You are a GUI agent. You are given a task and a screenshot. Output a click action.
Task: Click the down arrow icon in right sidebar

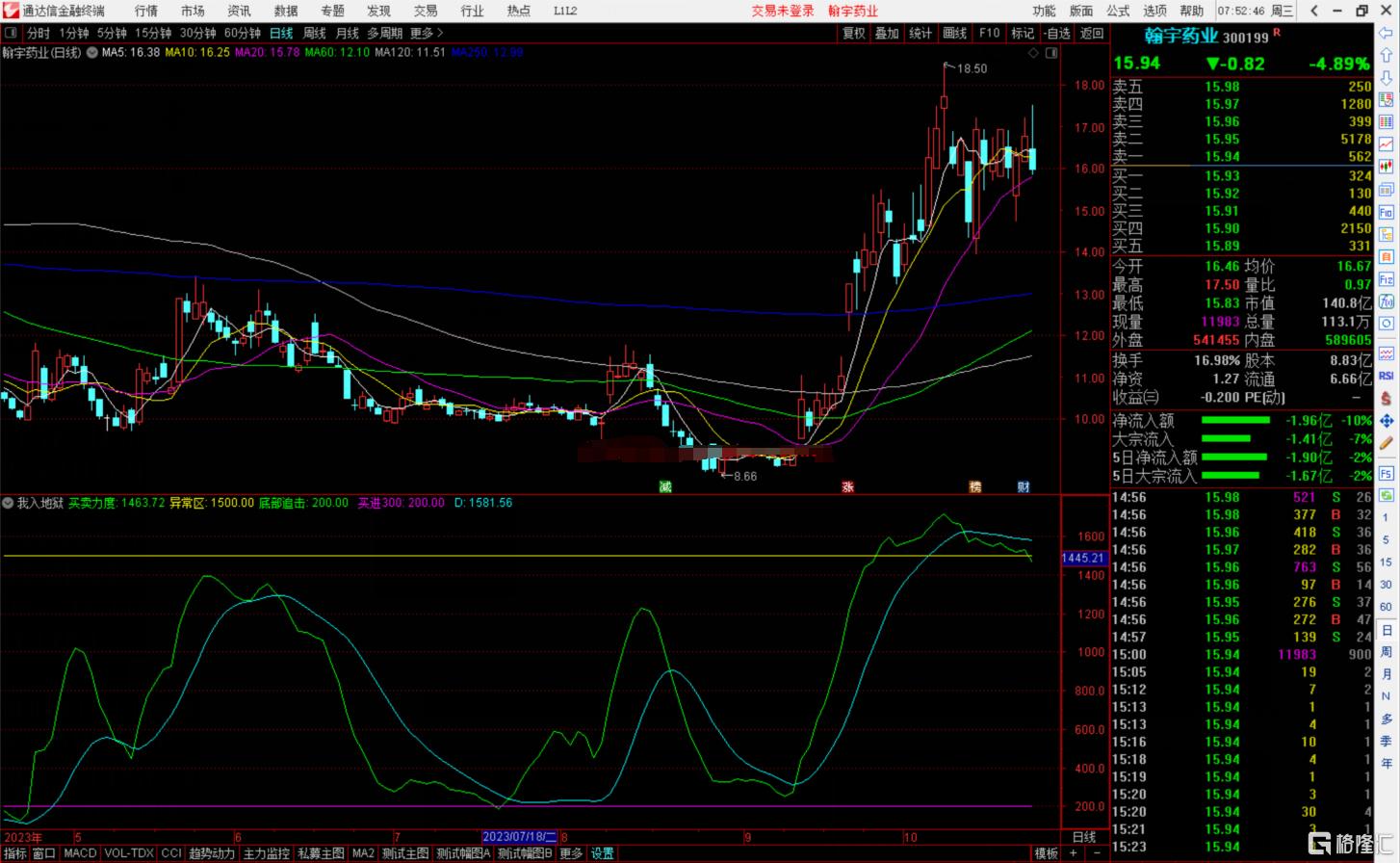click(1387, 78)
